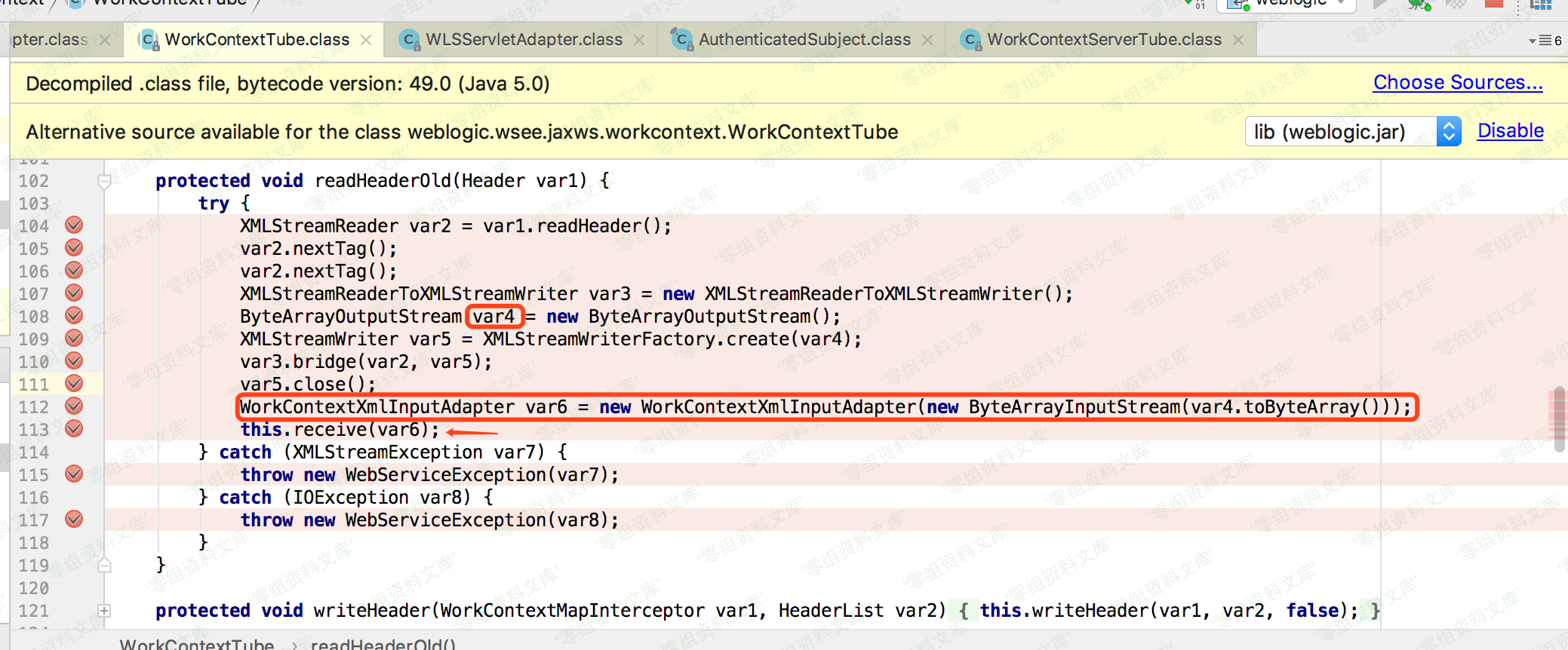The height and width of the screenshot is (650, 1568).
Task: Close the AuthenticatedSubject.class tab
Action: (927, 40)
